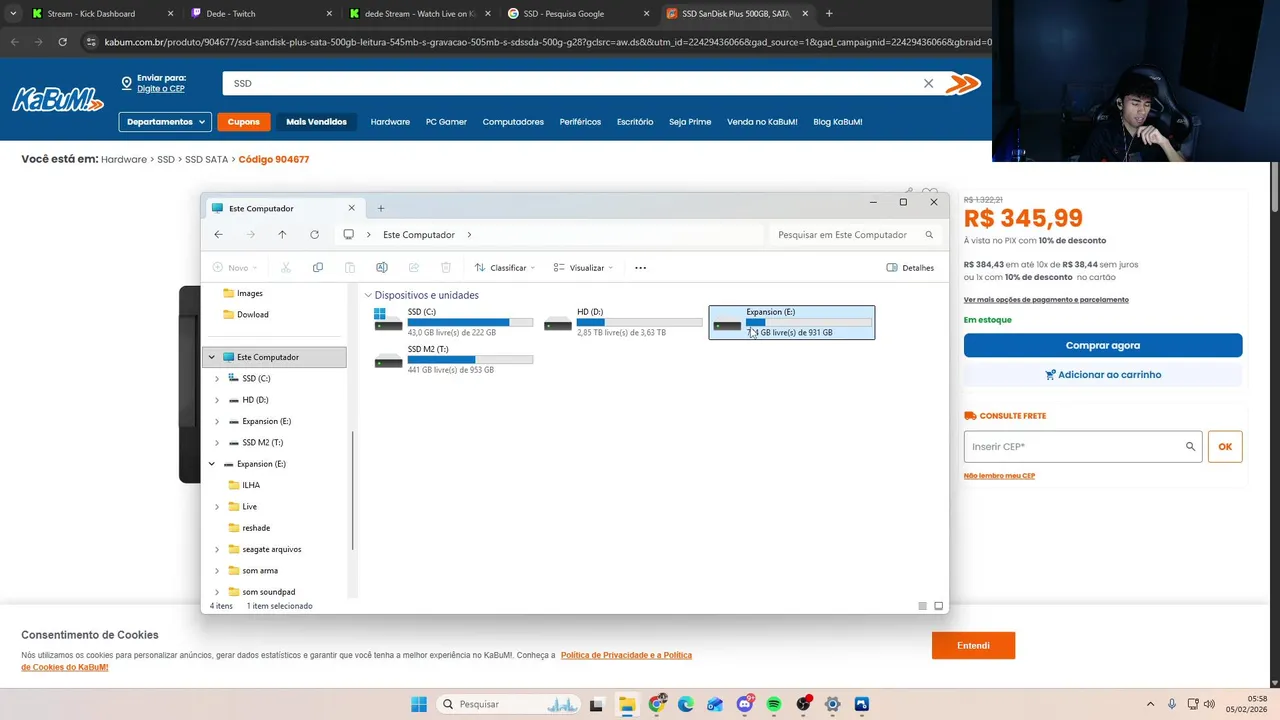Open Spotify from the taskbar
The height and width of the screenshot is (720, 1280).
pyautogui.click(x=774, y=704)
